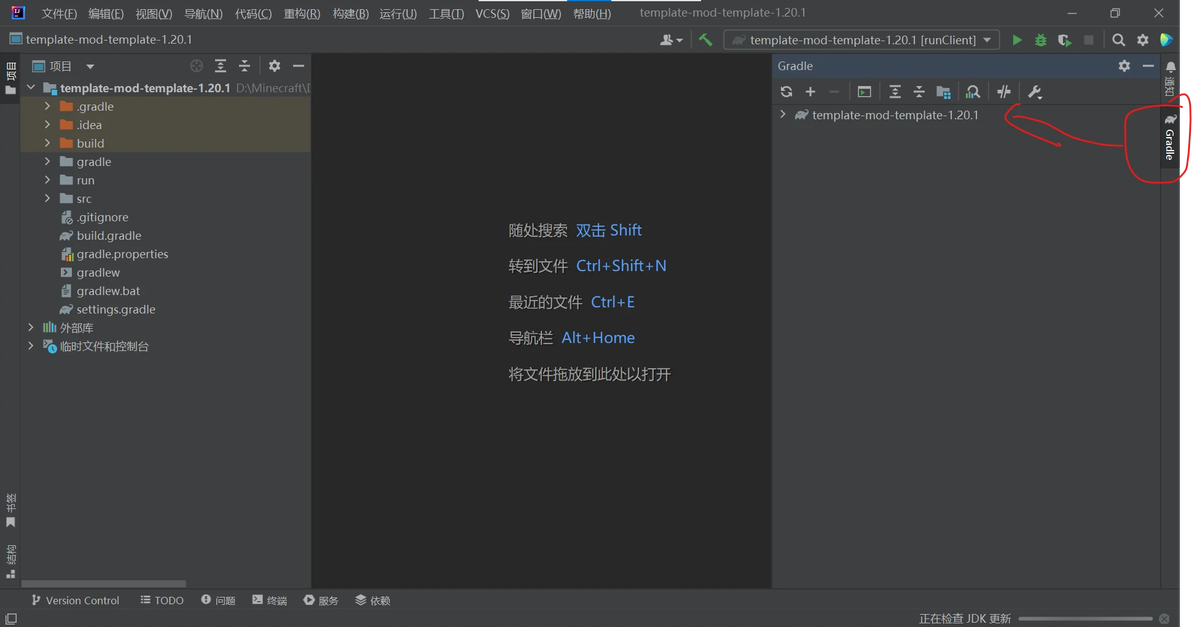Viewport: 1192px width, 627px height.
Task: Expand the gradle folder in the project tree
Action: click(x=47, y=161)
